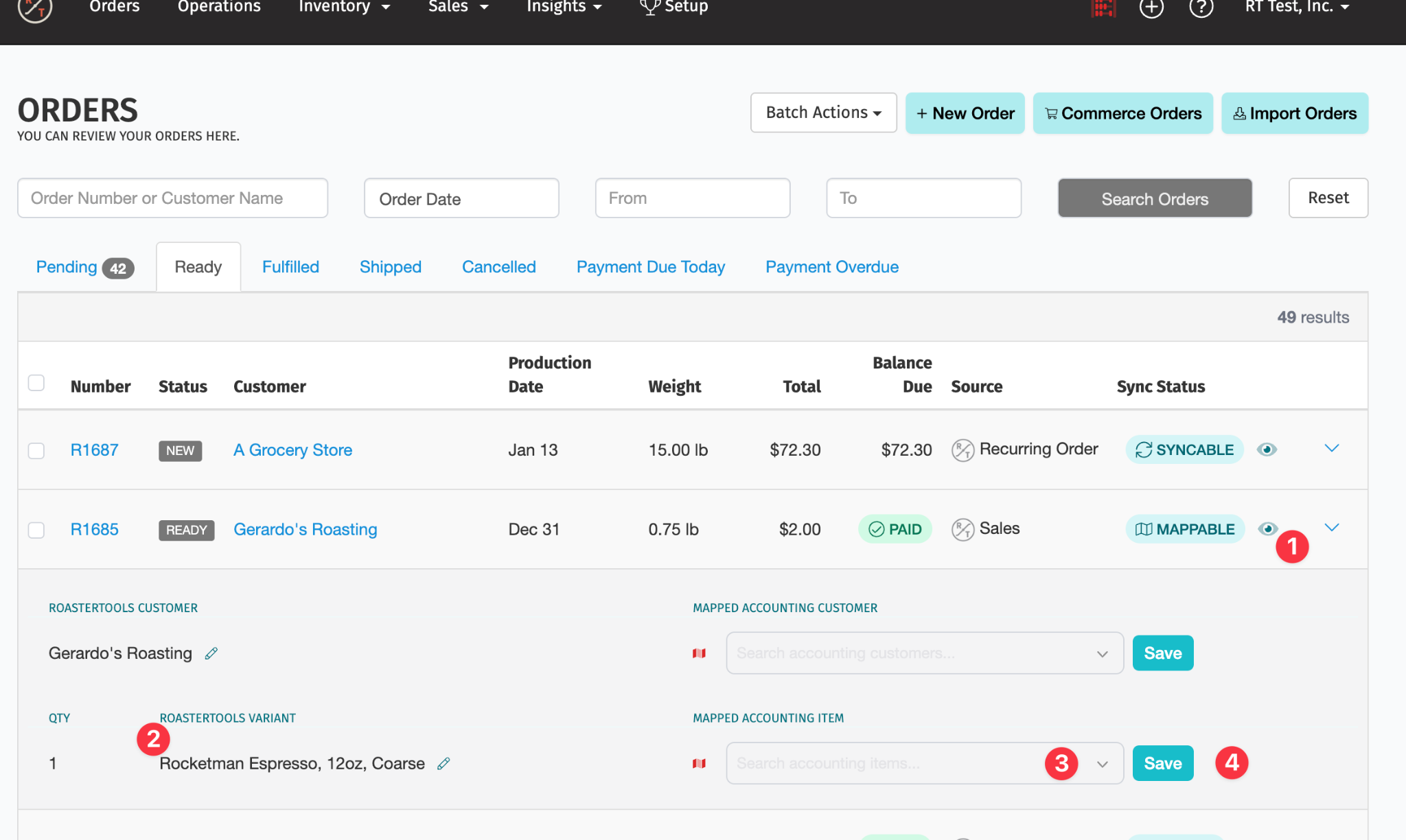
Task: Toggle eye icon for order R1687
Action: (1267, 450)
